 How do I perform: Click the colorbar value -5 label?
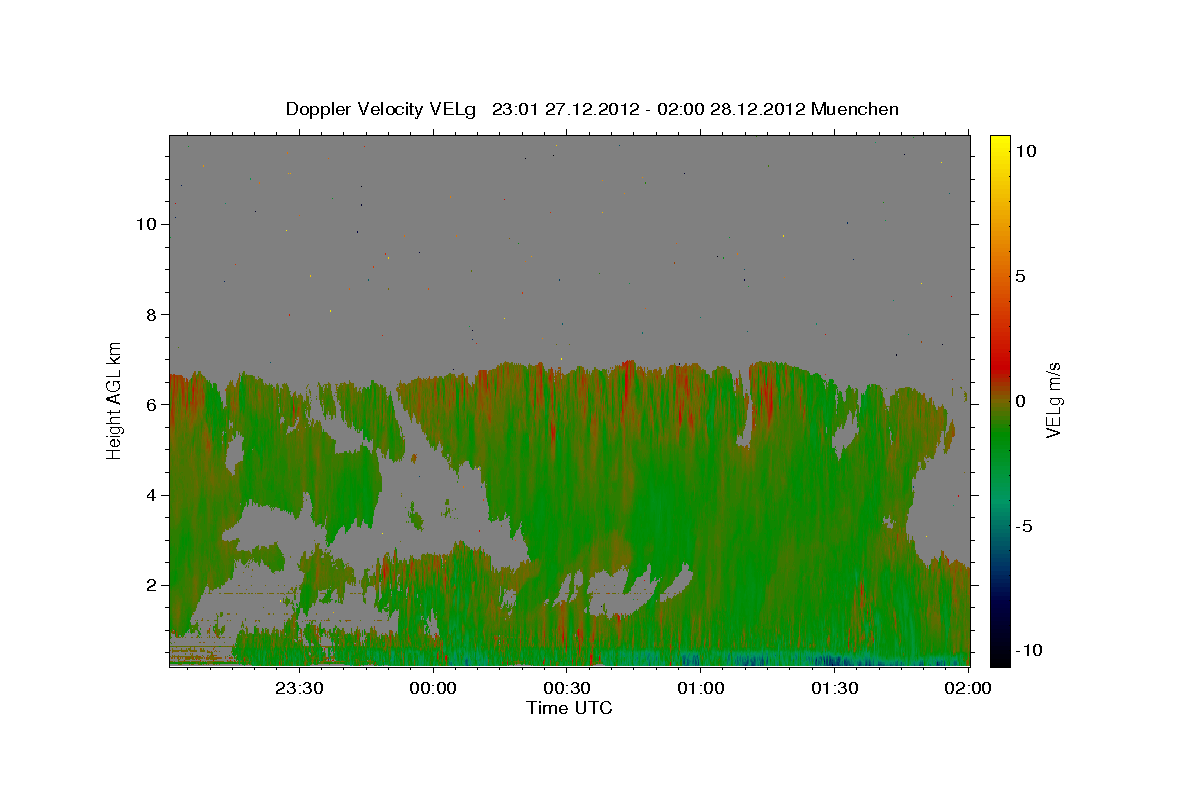pos(1023,526)
